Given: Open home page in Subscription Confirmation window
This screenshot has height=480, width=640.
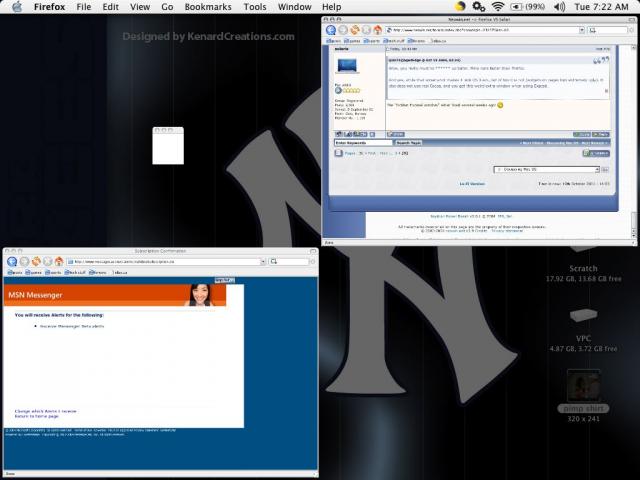Looking at the screenshot, I should 59,261.
